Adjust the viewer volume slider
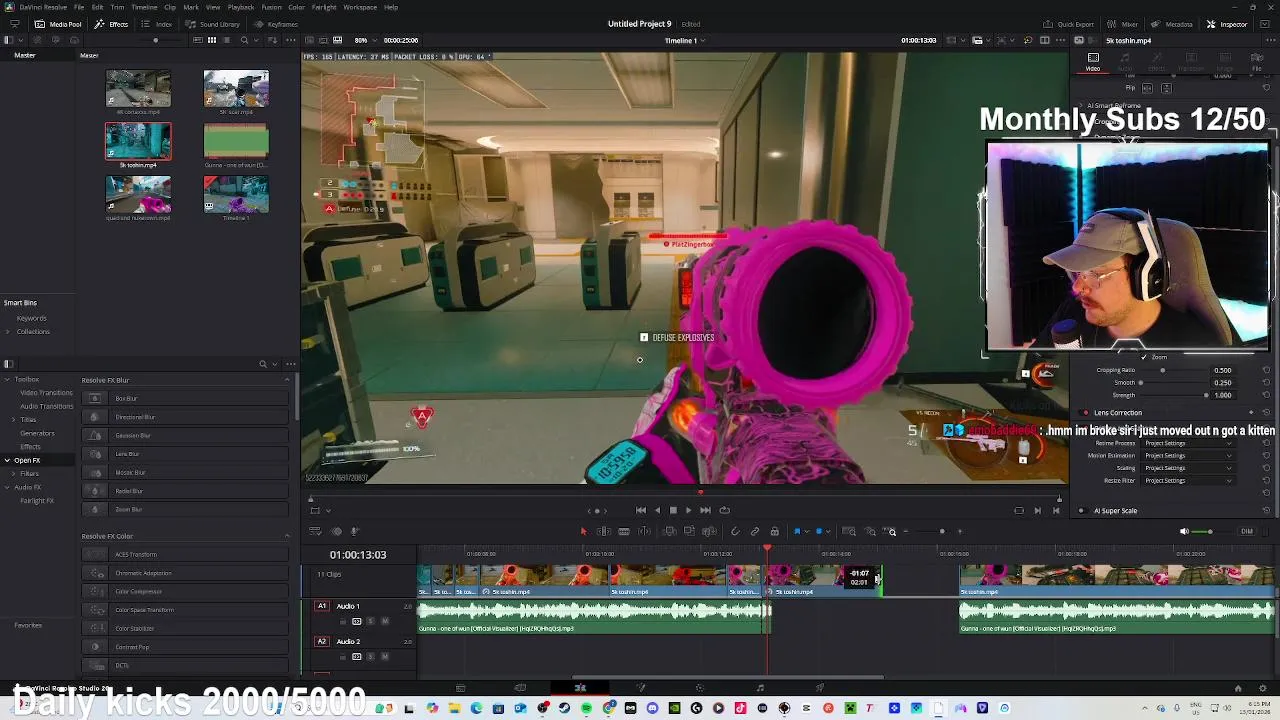The width and height of the screenshot is (1280, 720). click(x=1210, y=531)
